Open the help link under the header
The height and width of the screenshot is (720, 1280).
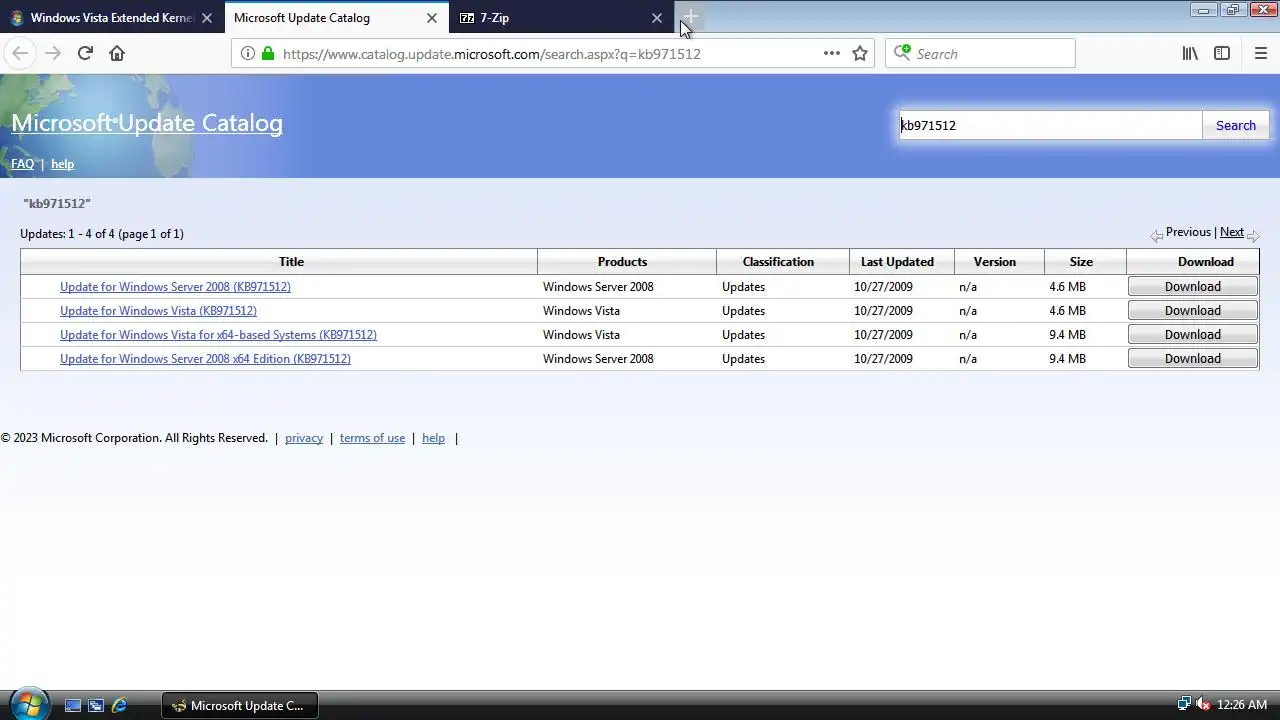[62, 164]
